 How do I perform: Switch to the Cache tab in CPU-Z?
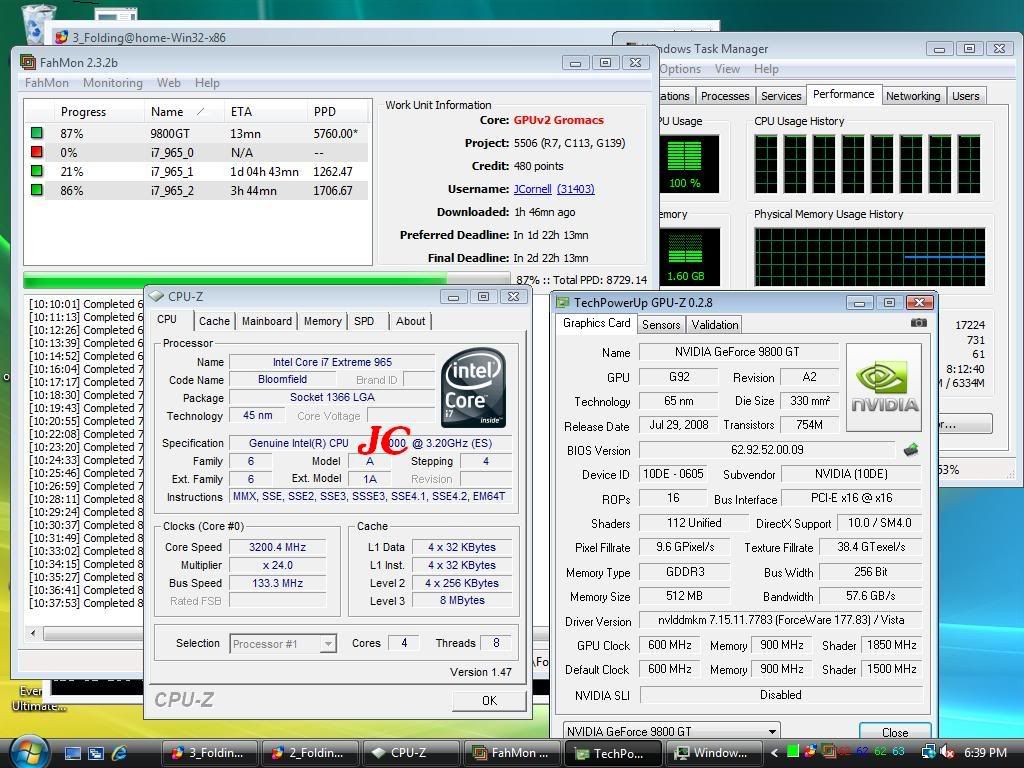[214, 321]
